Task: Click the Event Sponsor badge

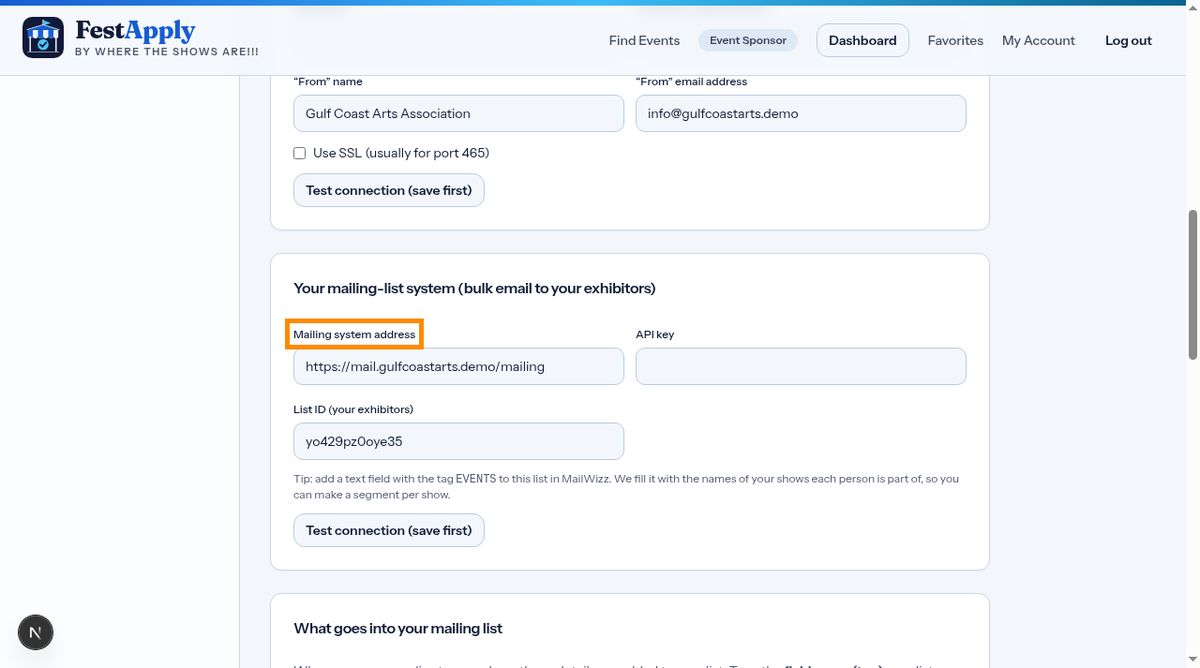Action: (x=748, y=41)
